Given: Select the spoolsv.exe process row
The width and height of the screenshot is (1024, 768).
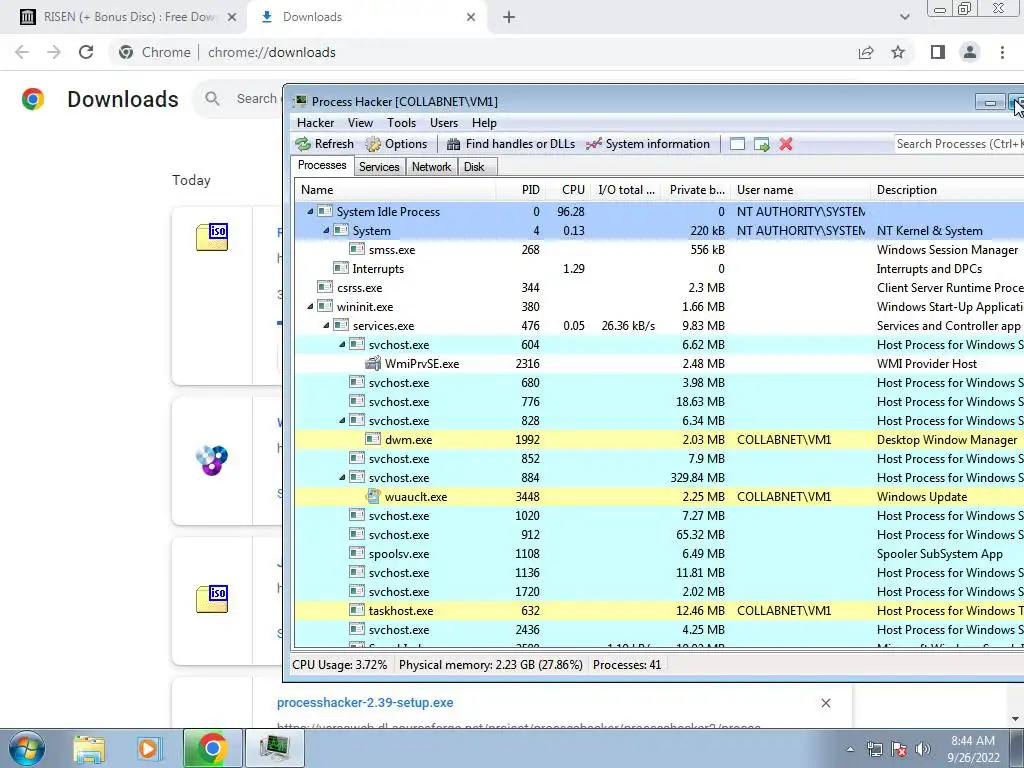Looking at the screenshot, I should tap(659, 554).
